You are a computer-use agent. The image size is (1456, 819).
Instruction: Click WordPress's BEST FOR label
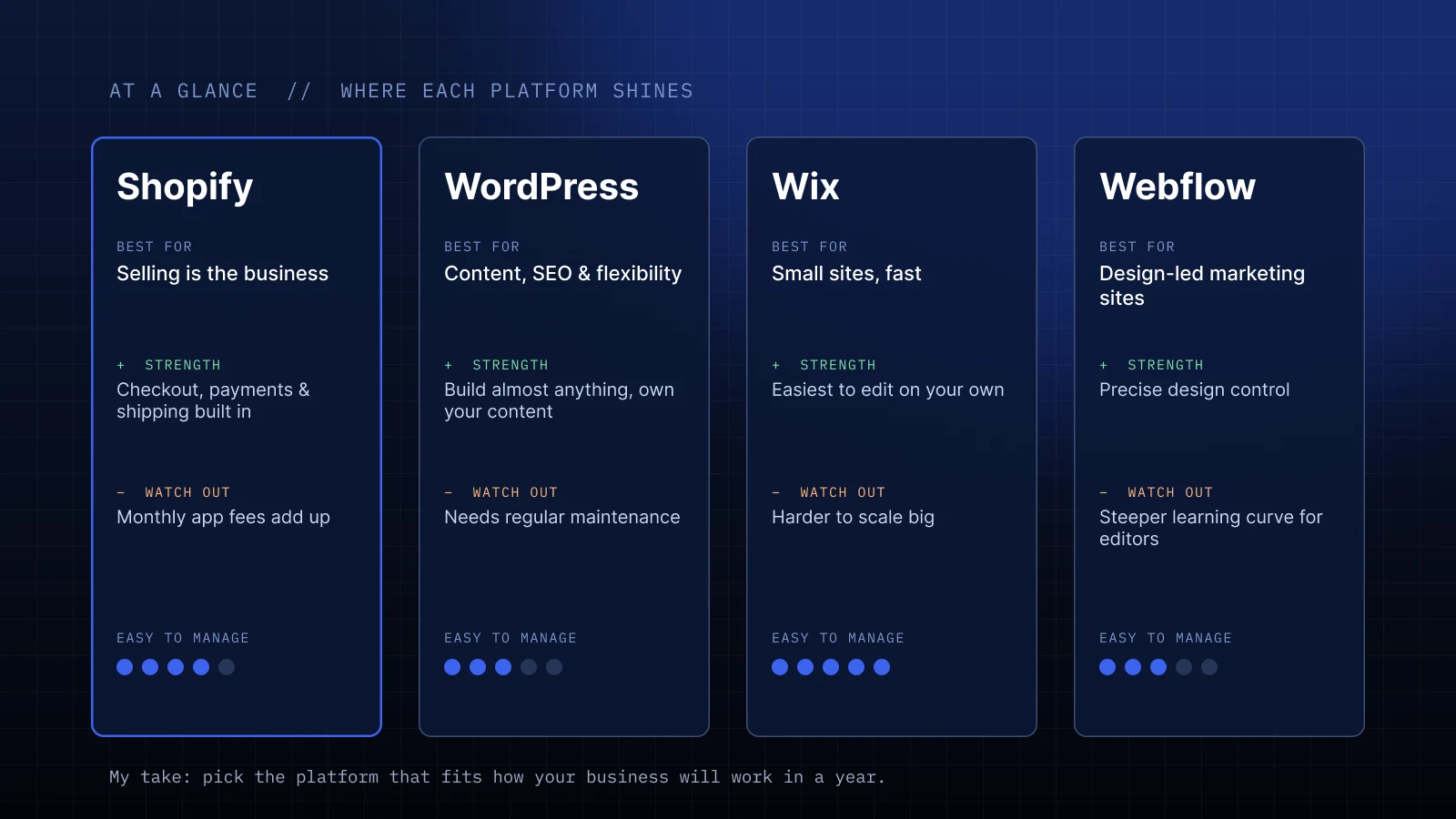(x=481, y=247)
